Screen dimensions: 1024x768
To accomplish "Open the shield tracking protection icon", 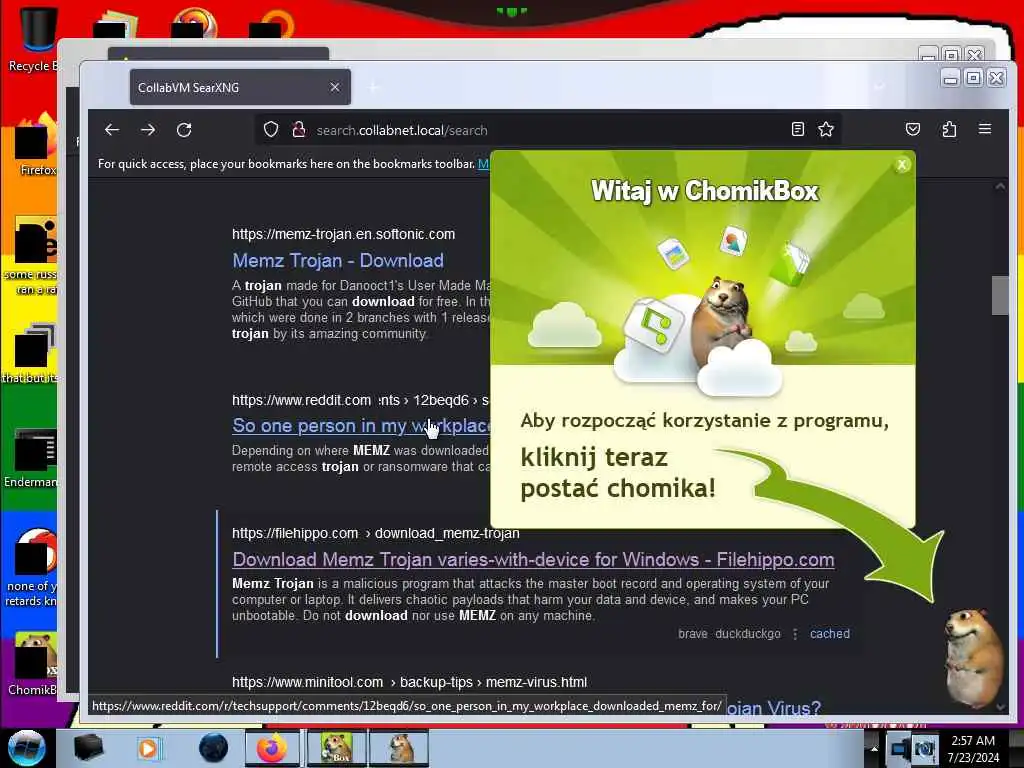I will point(271,129).
